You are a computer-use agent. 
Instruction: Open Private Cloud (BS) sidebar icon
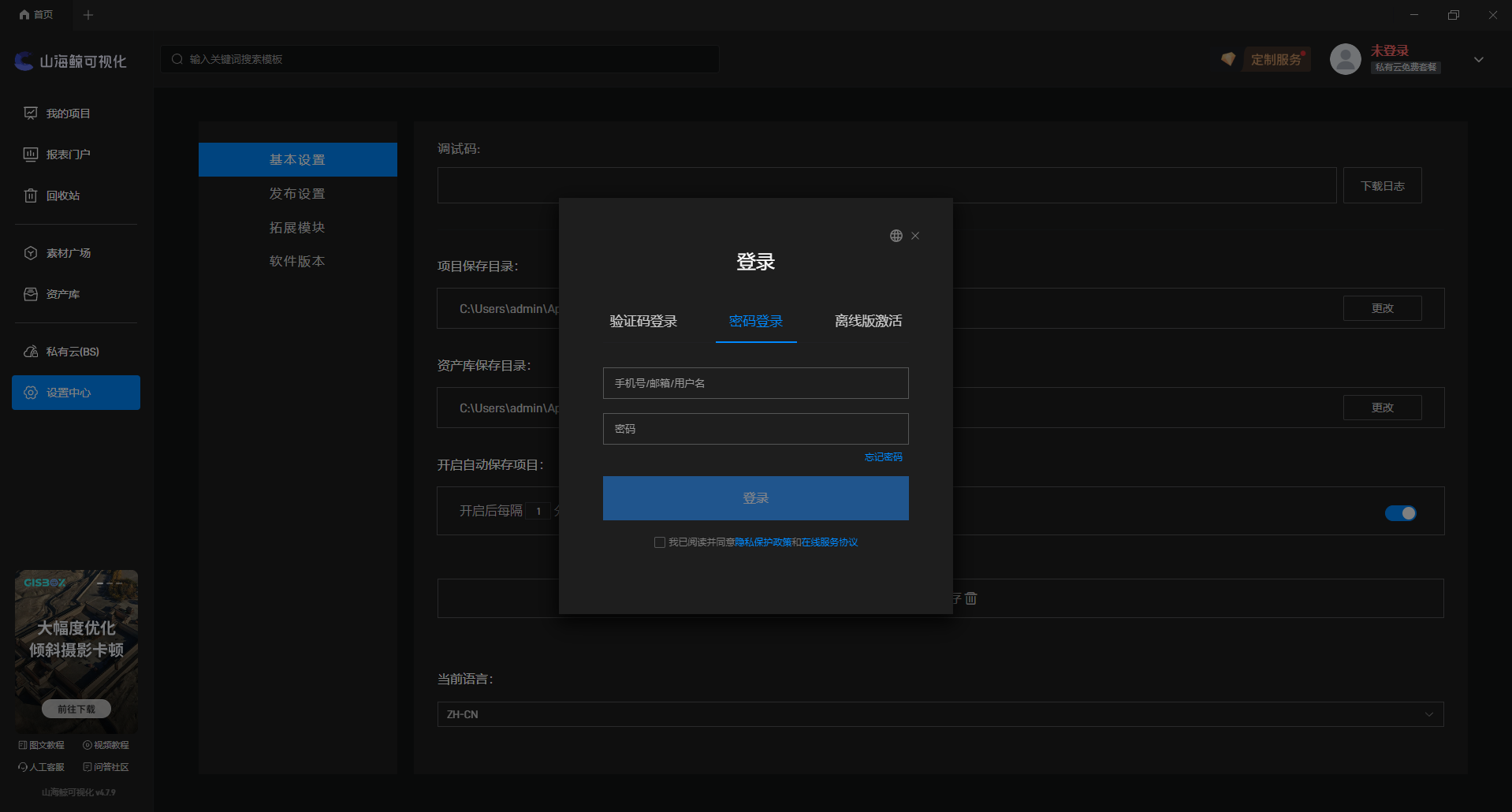click(x=31, y=352)
